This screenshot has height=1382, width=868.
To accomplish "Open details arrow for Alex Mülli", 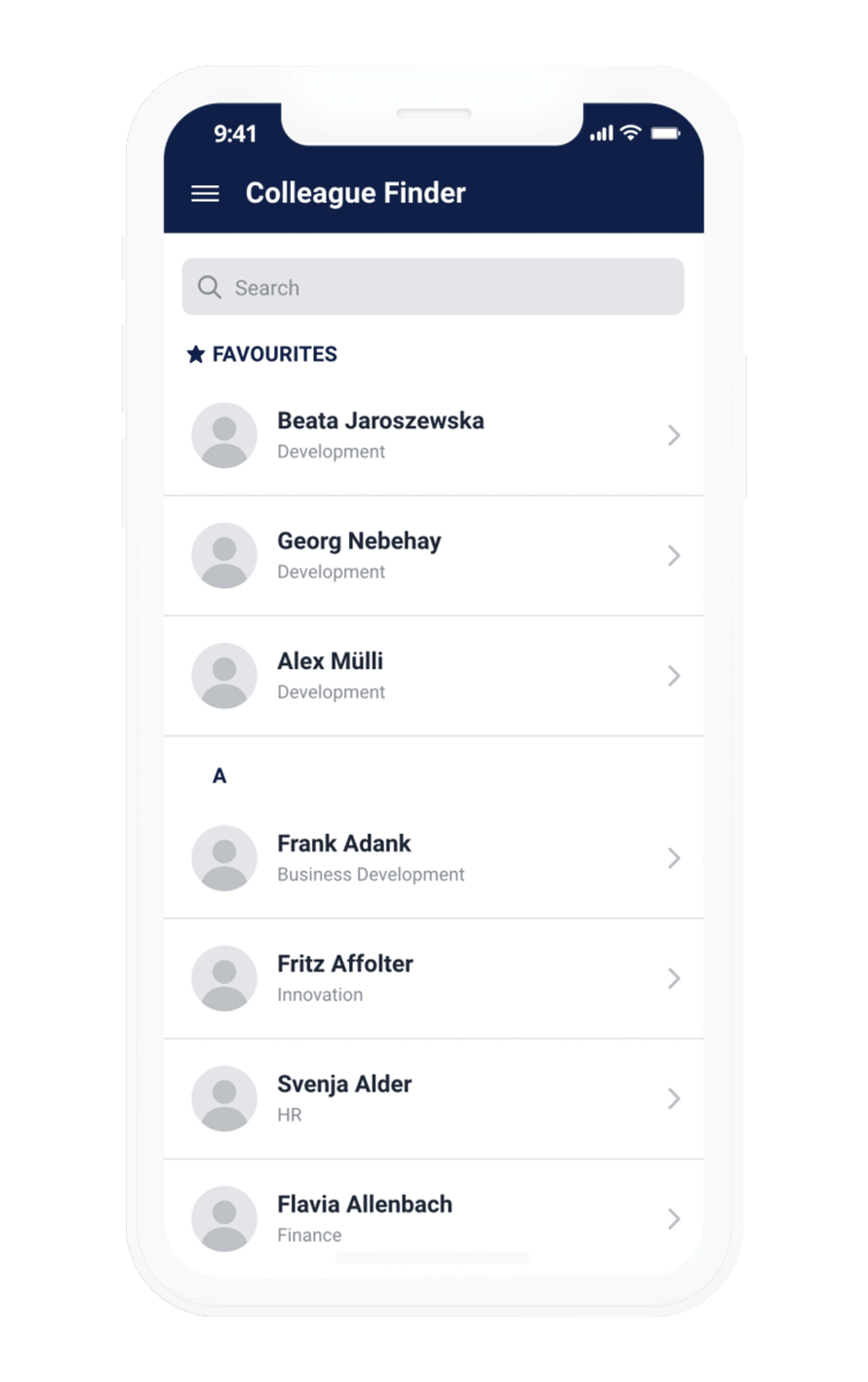I will pyautogui.click(x=674, y=675).
